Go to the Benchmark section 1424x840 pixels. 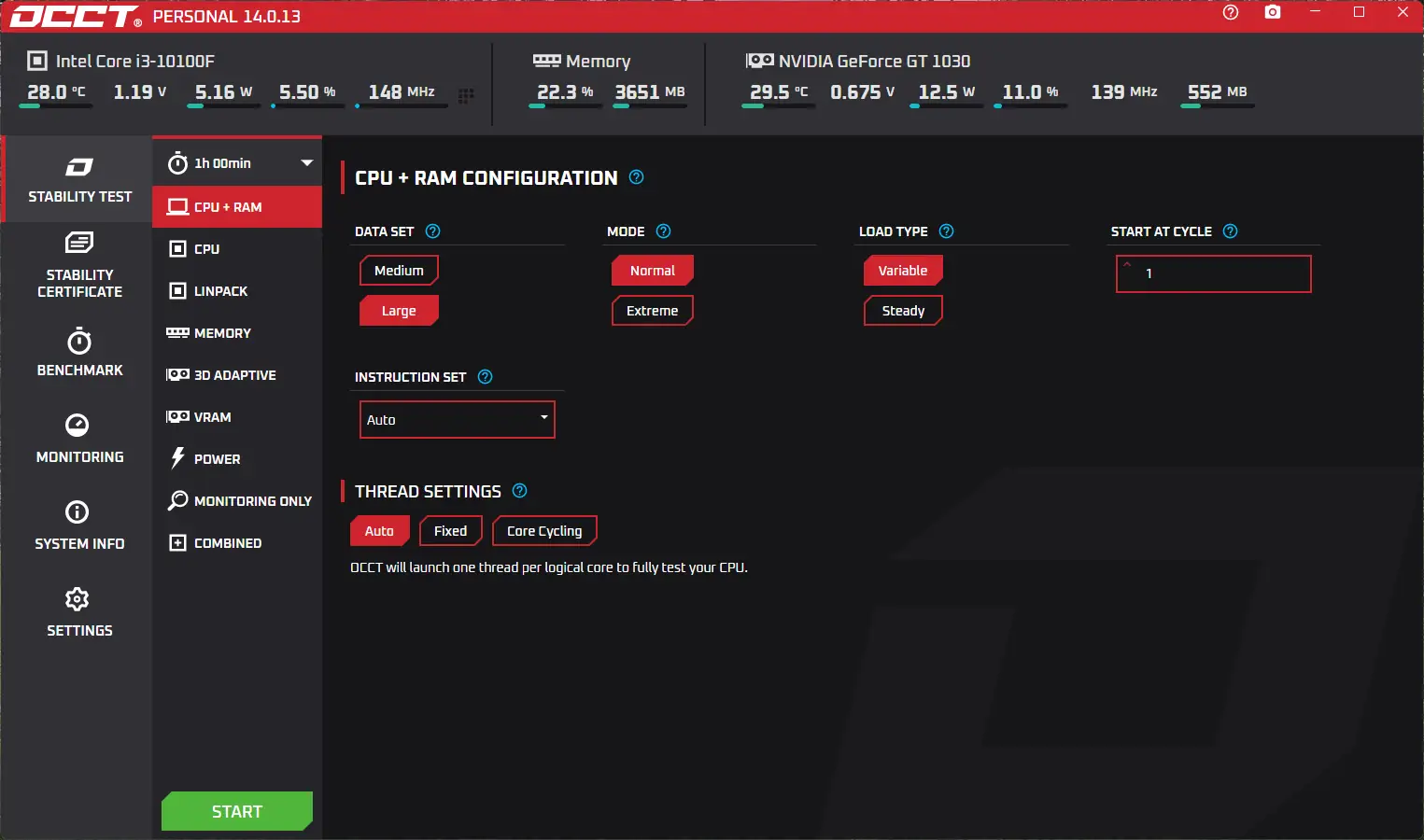coord(79,353)
